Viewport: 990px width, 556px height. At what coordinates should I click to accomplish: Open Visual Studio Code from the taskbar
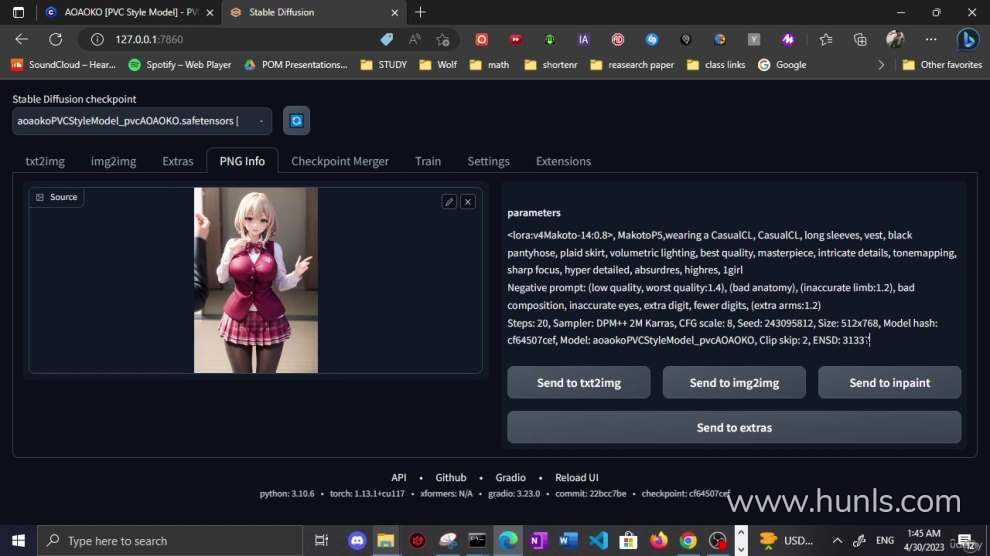tap(598, 541)
